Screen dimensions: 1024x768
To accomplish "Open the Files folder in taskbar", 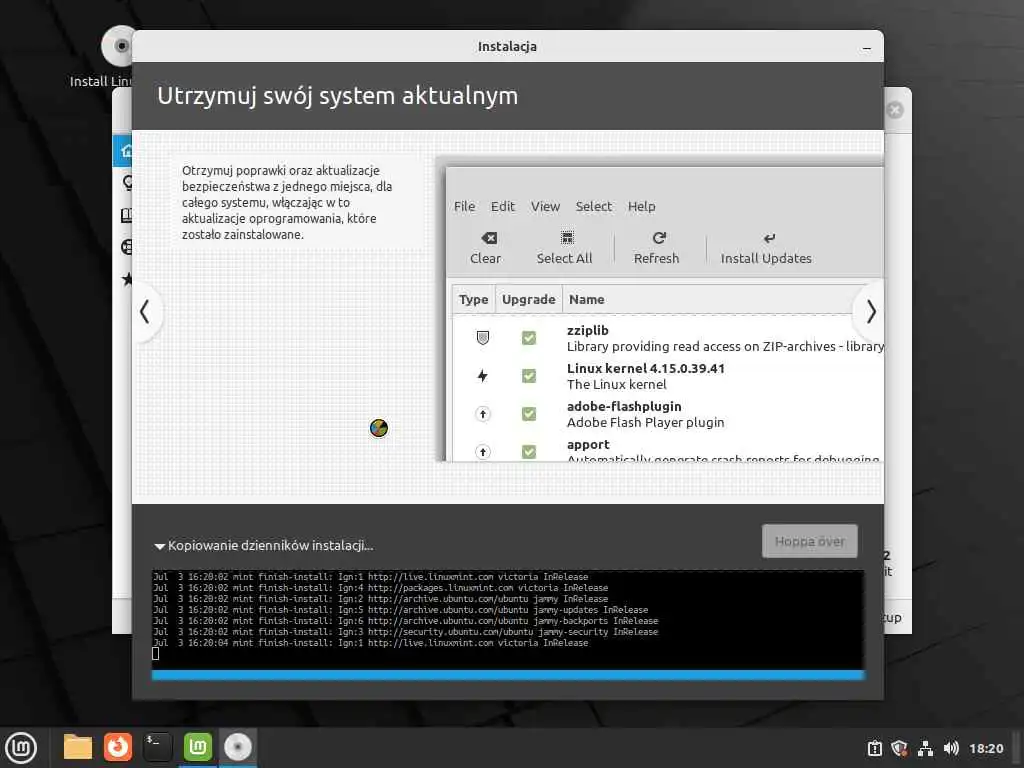I will tap(78, 748).
